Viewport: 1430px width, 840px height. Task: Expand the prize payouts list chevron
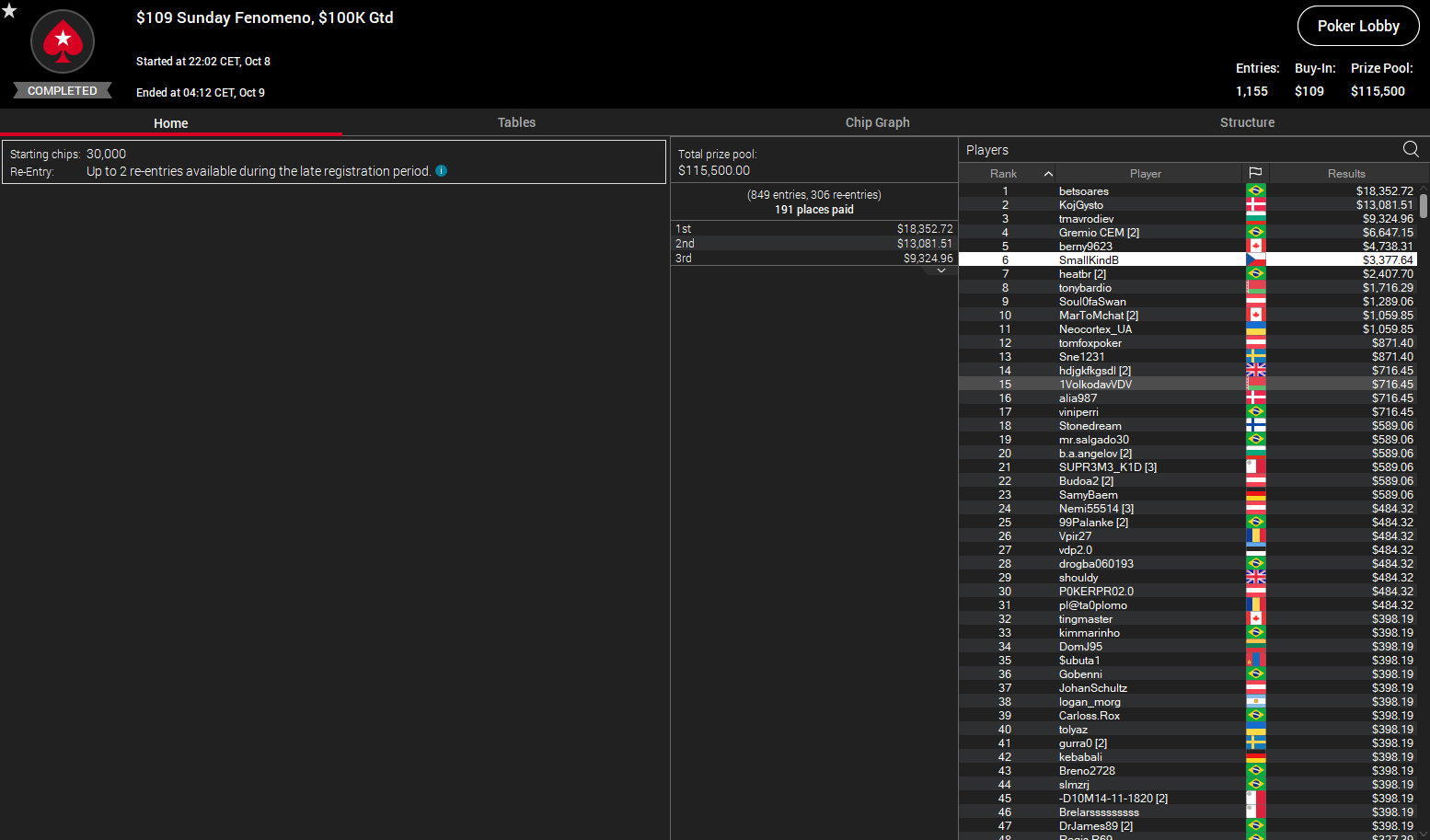940,270
